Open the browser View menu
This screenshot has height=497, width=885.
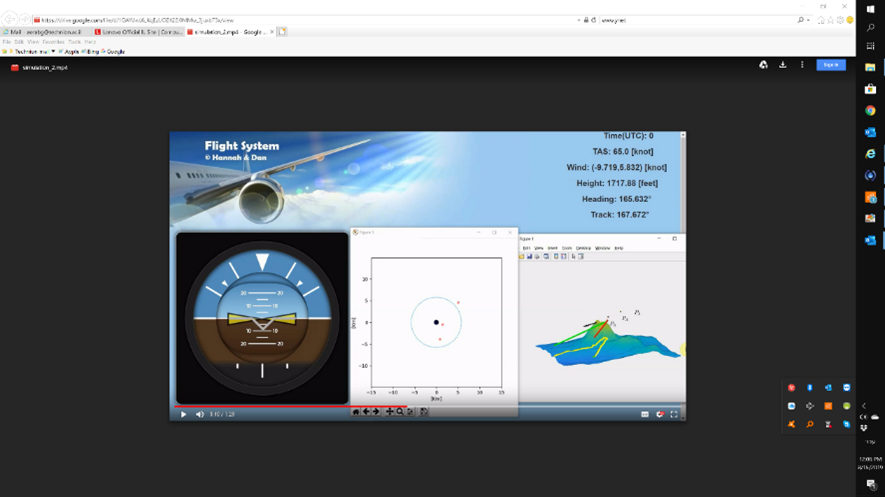(x=33, y=42)
